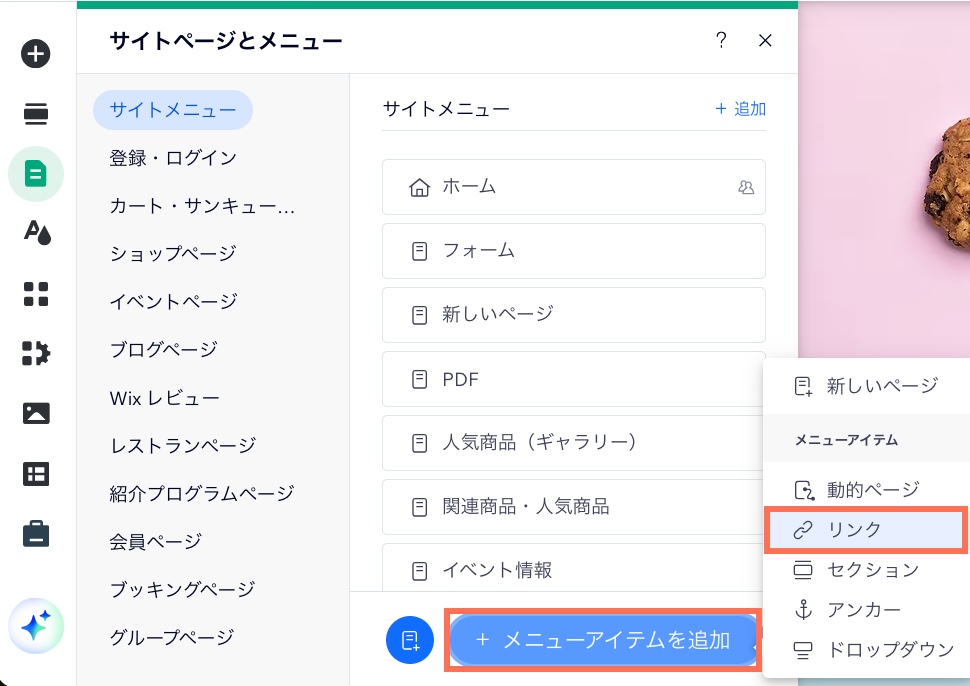Click the + 追加 link
Viewport: 970px width, 686px height.
tap(740, 109)
